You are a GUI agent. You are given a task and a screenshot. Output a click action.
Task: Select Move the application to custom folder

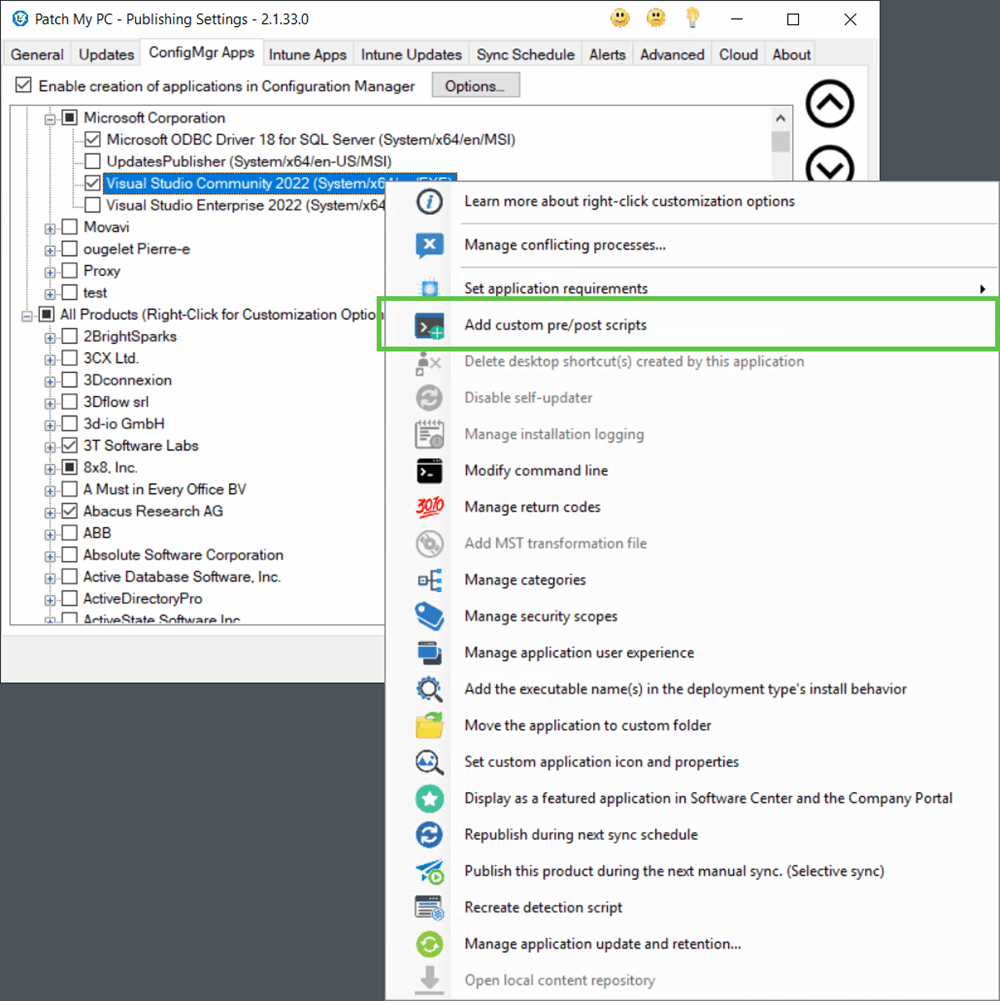pos(587,725)
